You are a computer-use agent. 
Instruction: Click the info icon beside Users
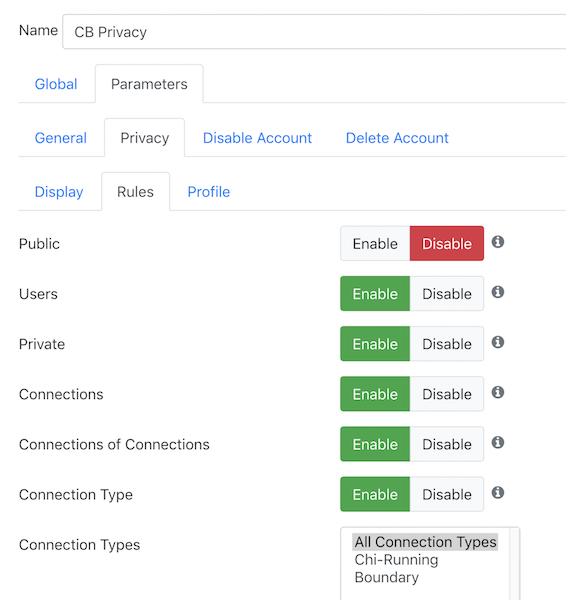[497, 292]
